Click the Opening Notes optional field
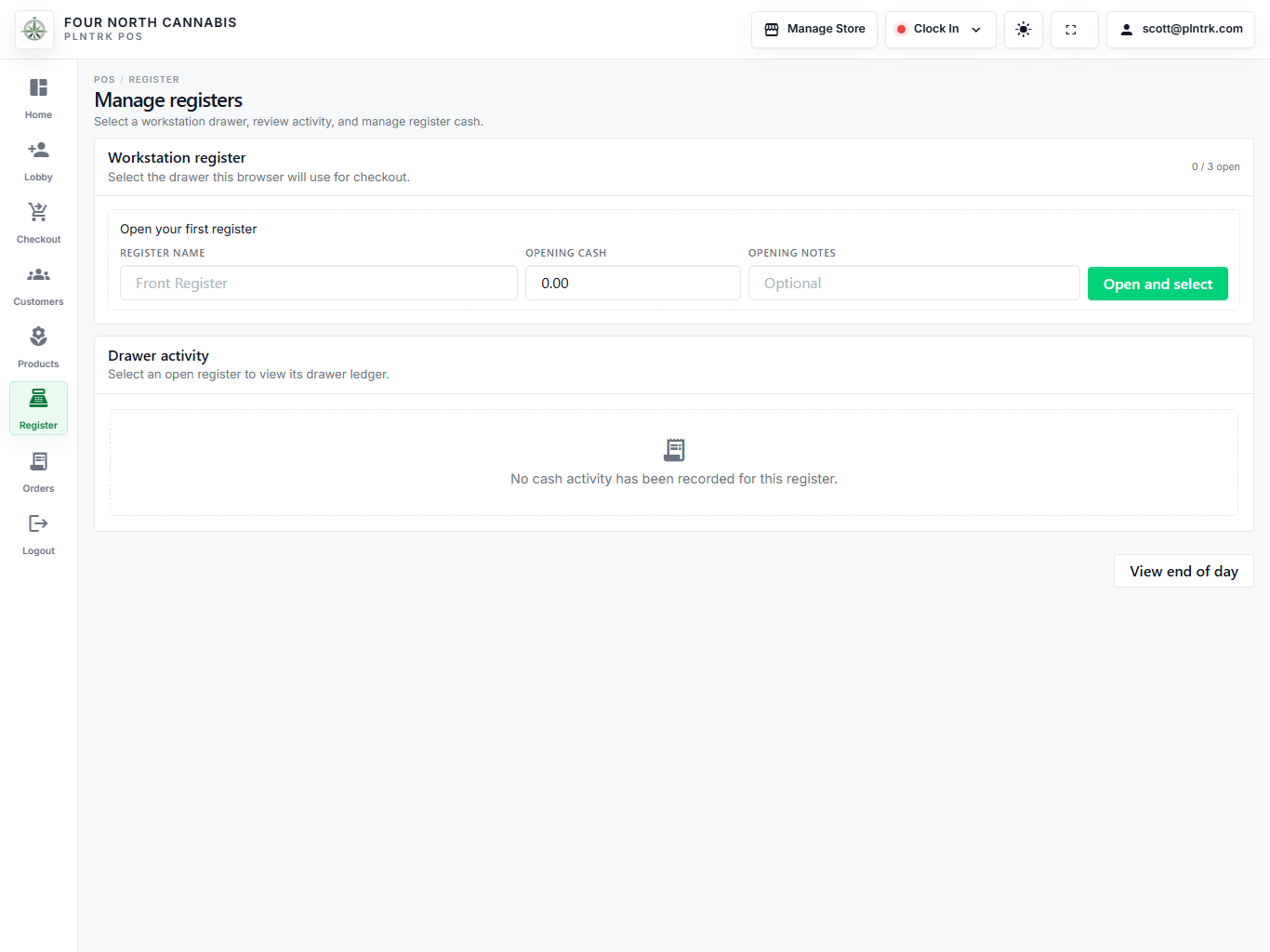Image resolution: width=1270 pixels, height=952 pixels. [x=914, y=283]
